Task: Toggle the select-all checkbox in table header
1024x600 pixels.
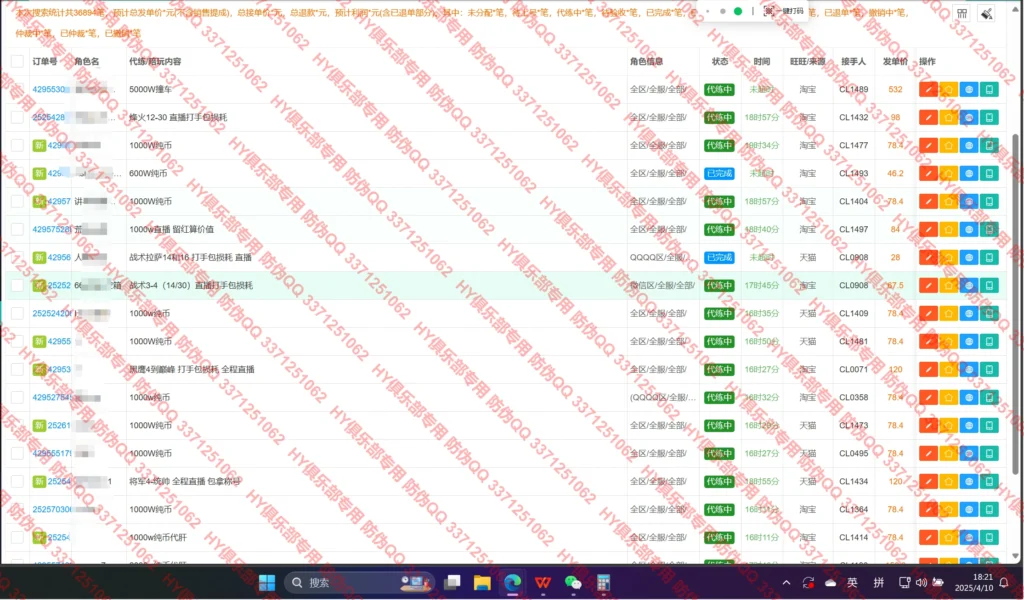Action: pyautogui.click(x=18, y=61)
